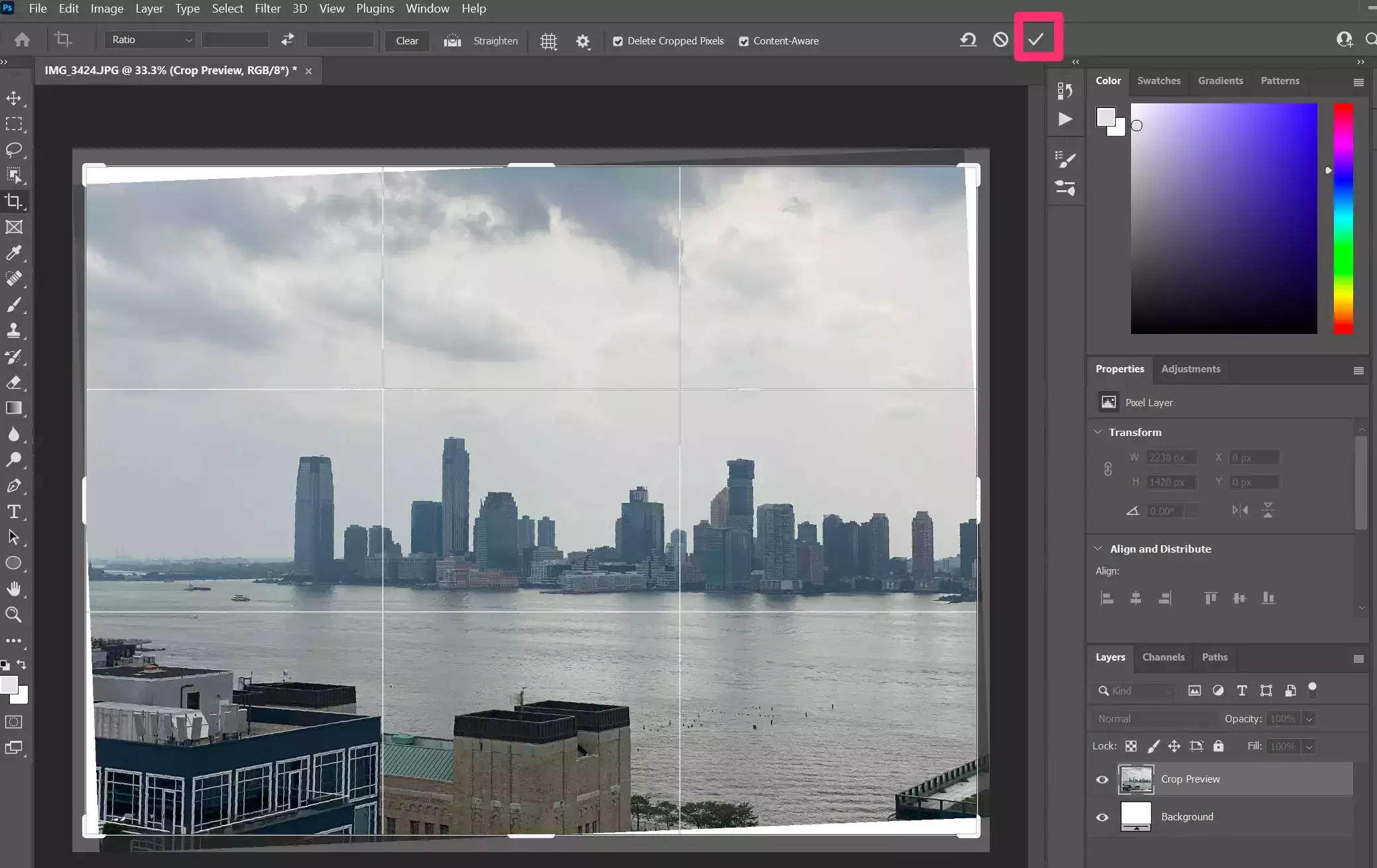Click the foreground color swatch in Color panel
This screenshot has height=868, width=1377.
[x=1105, y=117]
